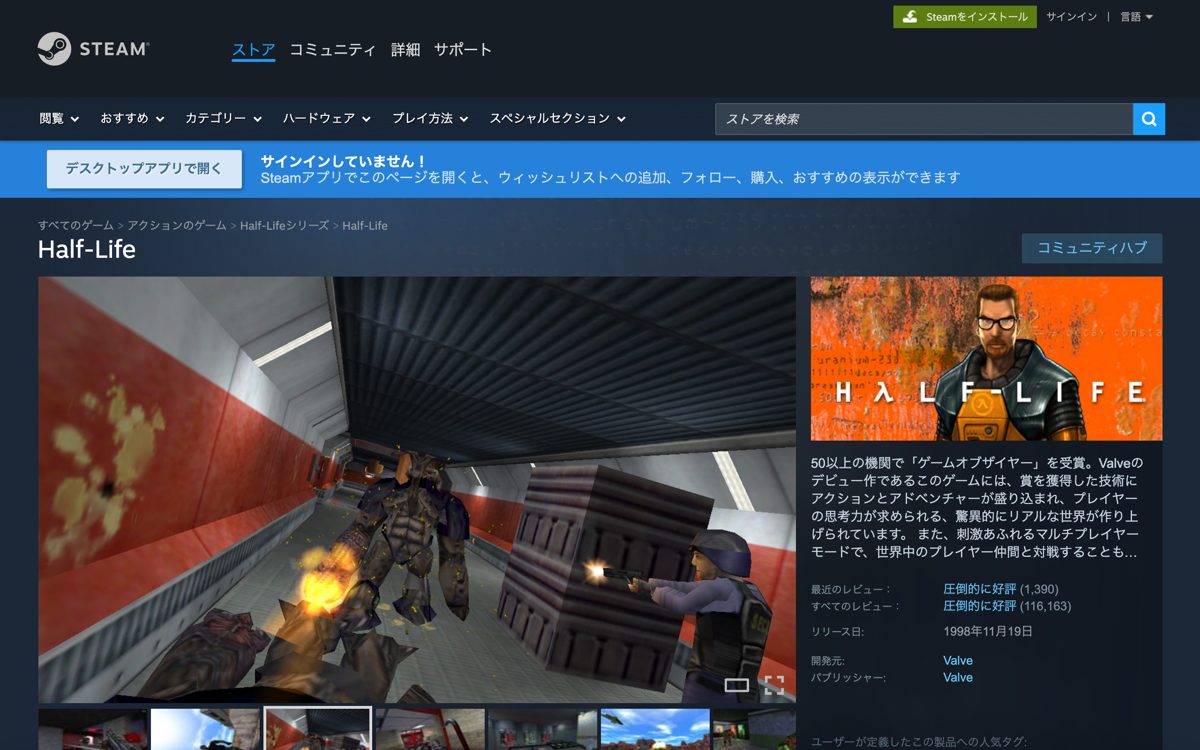Open publisher Valve link

[x=958, y=677]
